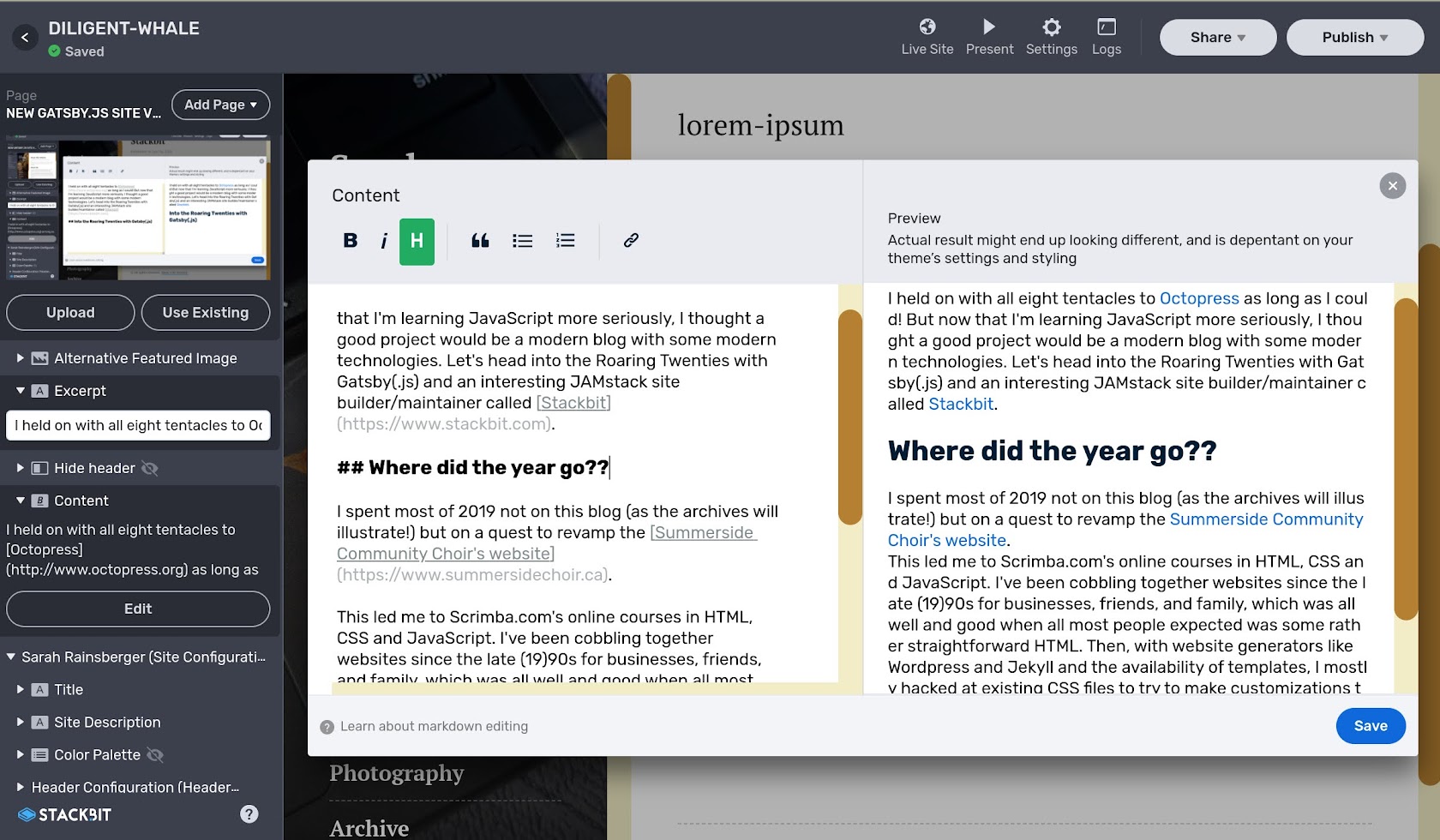
Task: Click the green heading format button
Action: pos(417,241)
